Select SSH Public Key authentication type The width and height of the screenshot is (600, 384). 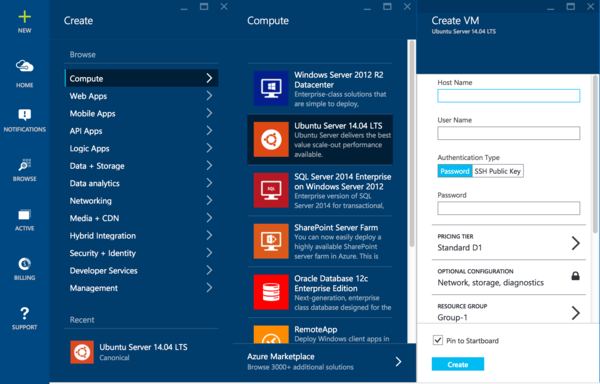(498, 171)
